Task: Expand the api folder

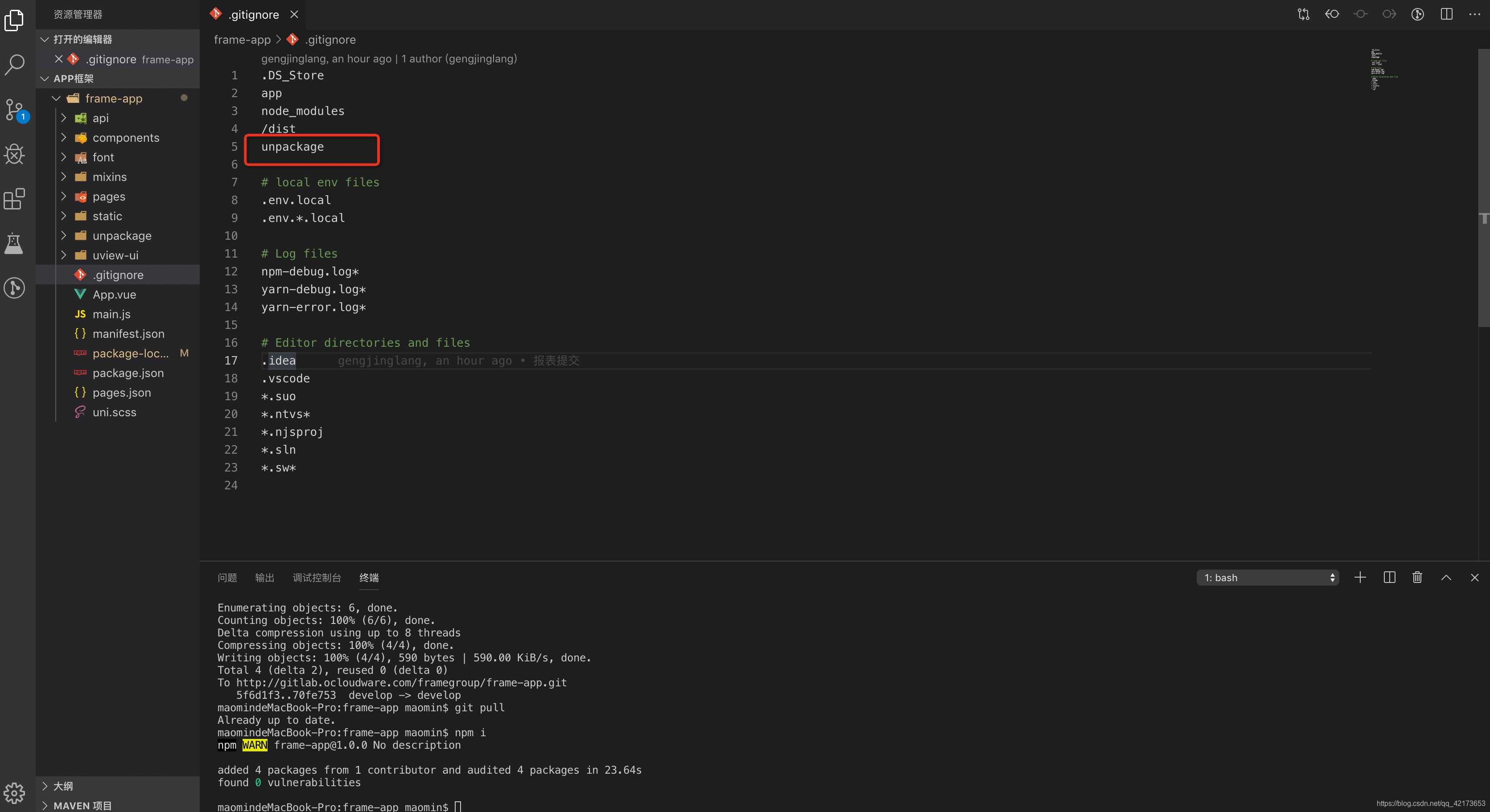Action: 64,118
